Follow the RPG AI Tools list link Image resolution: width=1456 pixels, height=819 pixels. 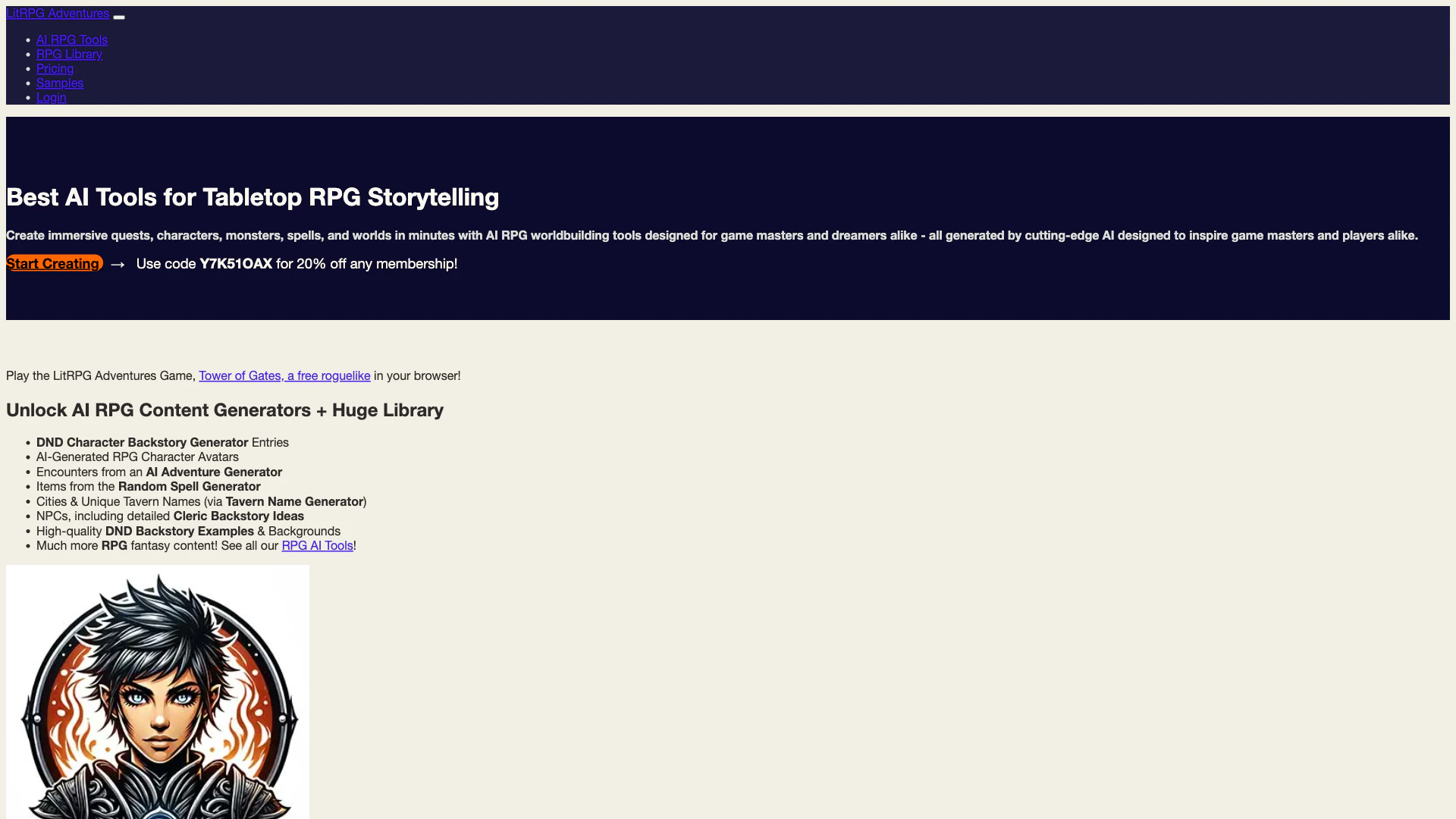(x=317, y=546)
